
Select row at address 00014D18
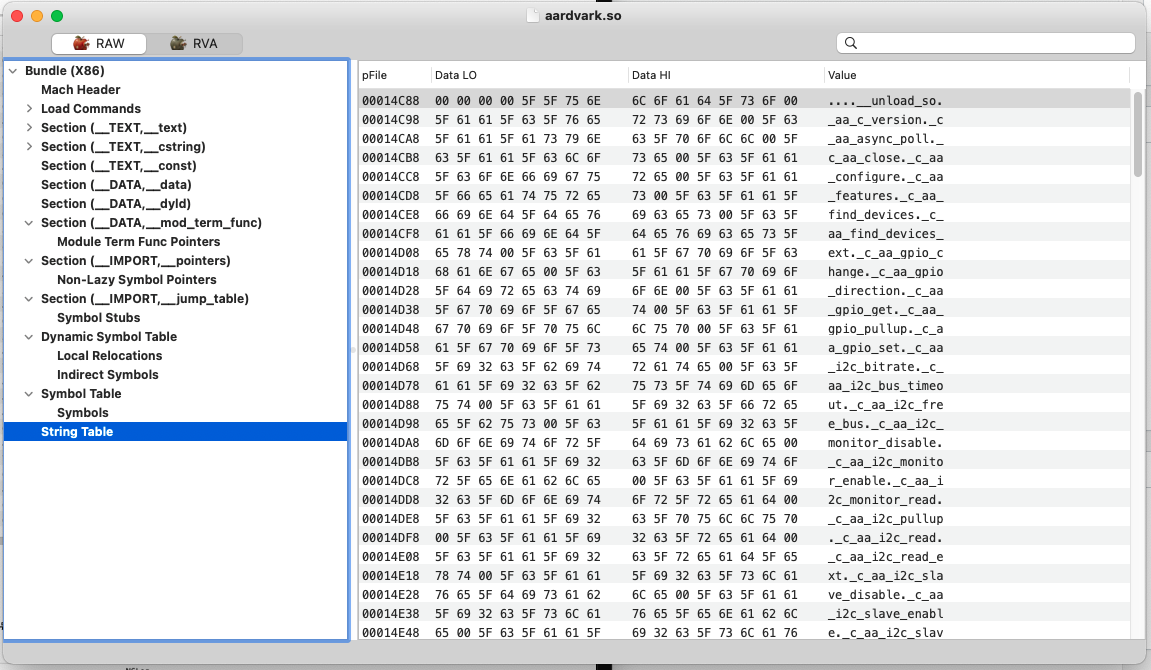744,272
